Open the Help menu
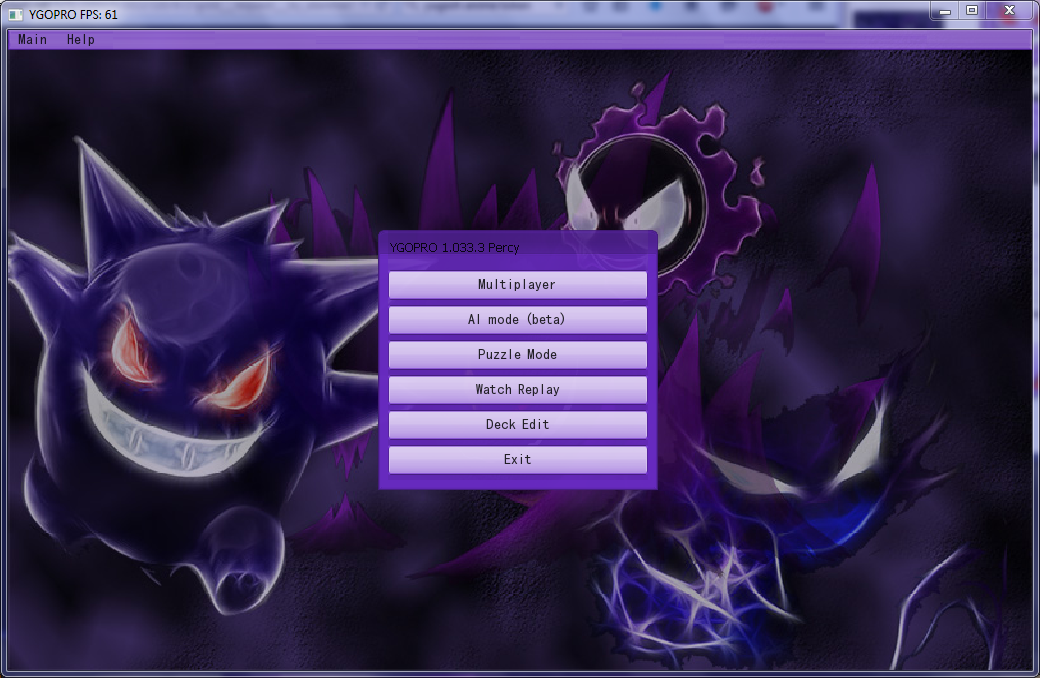 pos(81,40)
